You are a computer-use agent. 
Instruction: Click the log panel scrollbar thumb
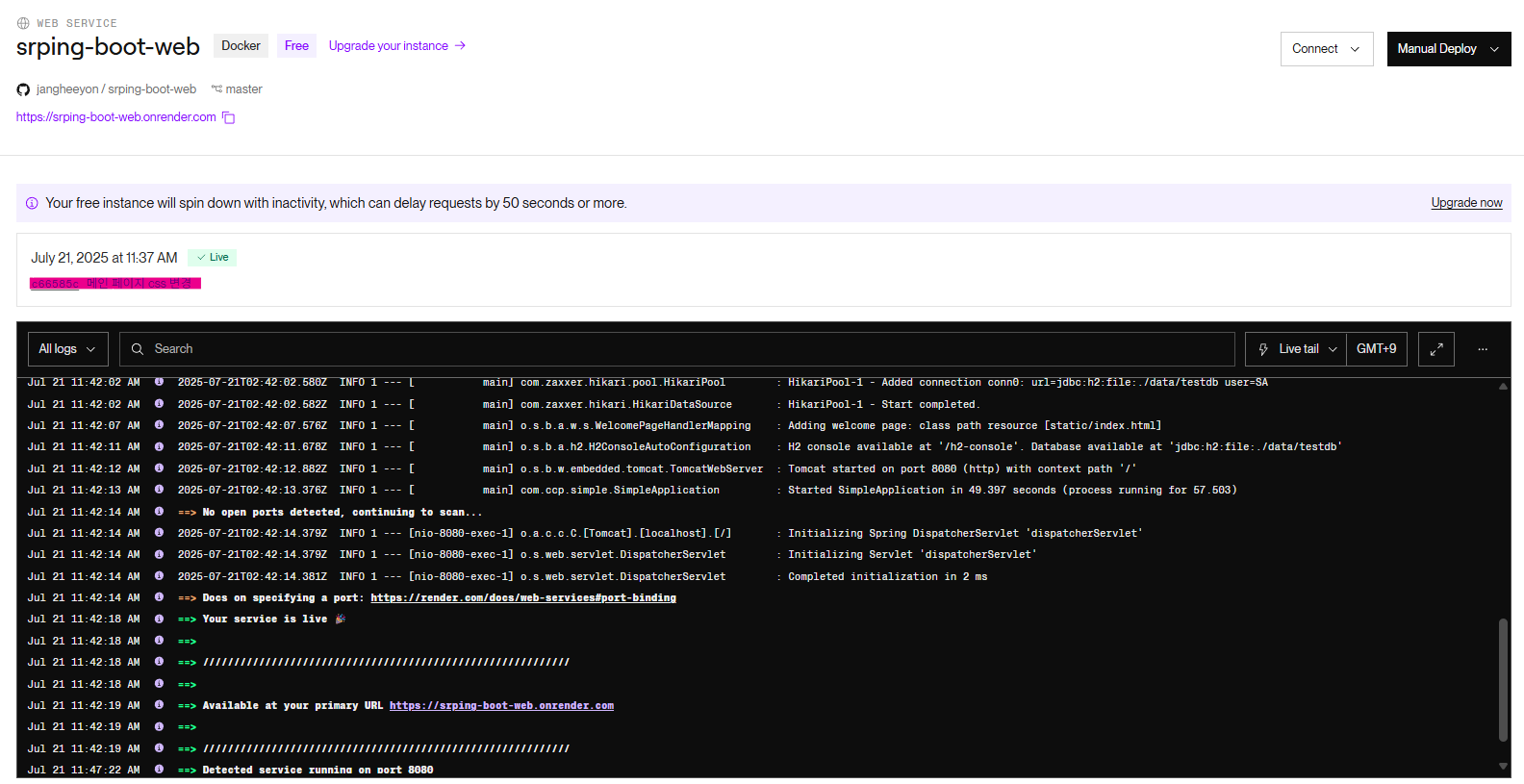point(1503,680)
